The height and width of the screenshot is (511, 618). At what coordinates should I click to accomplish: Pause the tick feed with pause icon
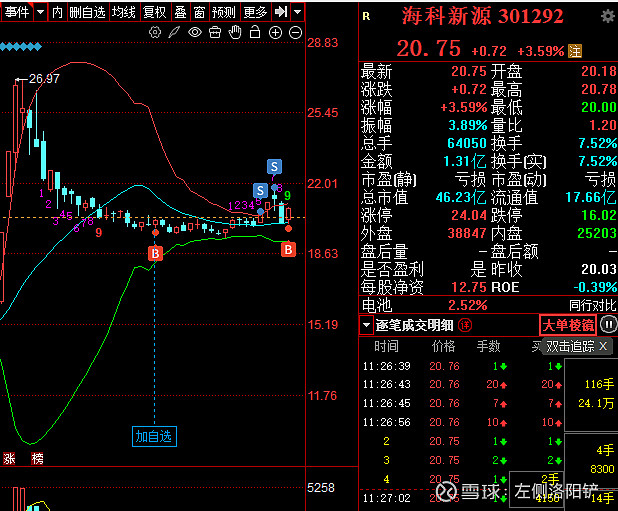[609, 325]
